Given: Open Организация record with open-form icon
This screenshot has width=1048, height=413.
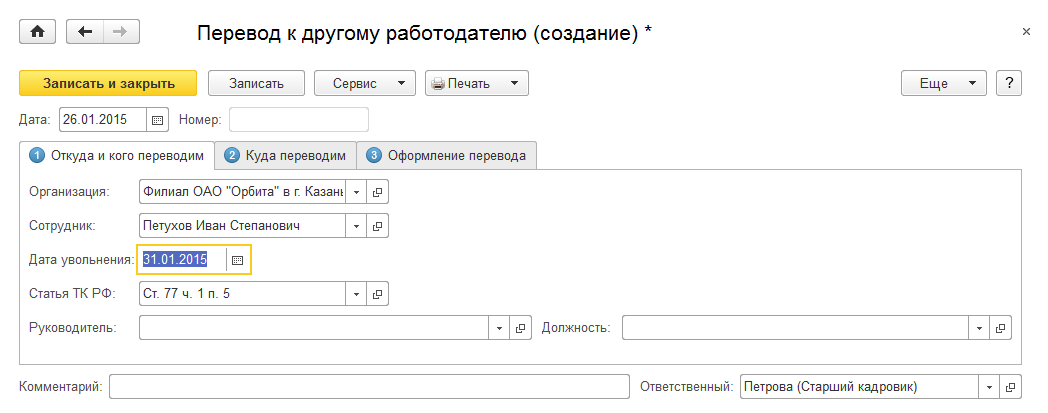Looking at the screenshot, I should (377, 191).
